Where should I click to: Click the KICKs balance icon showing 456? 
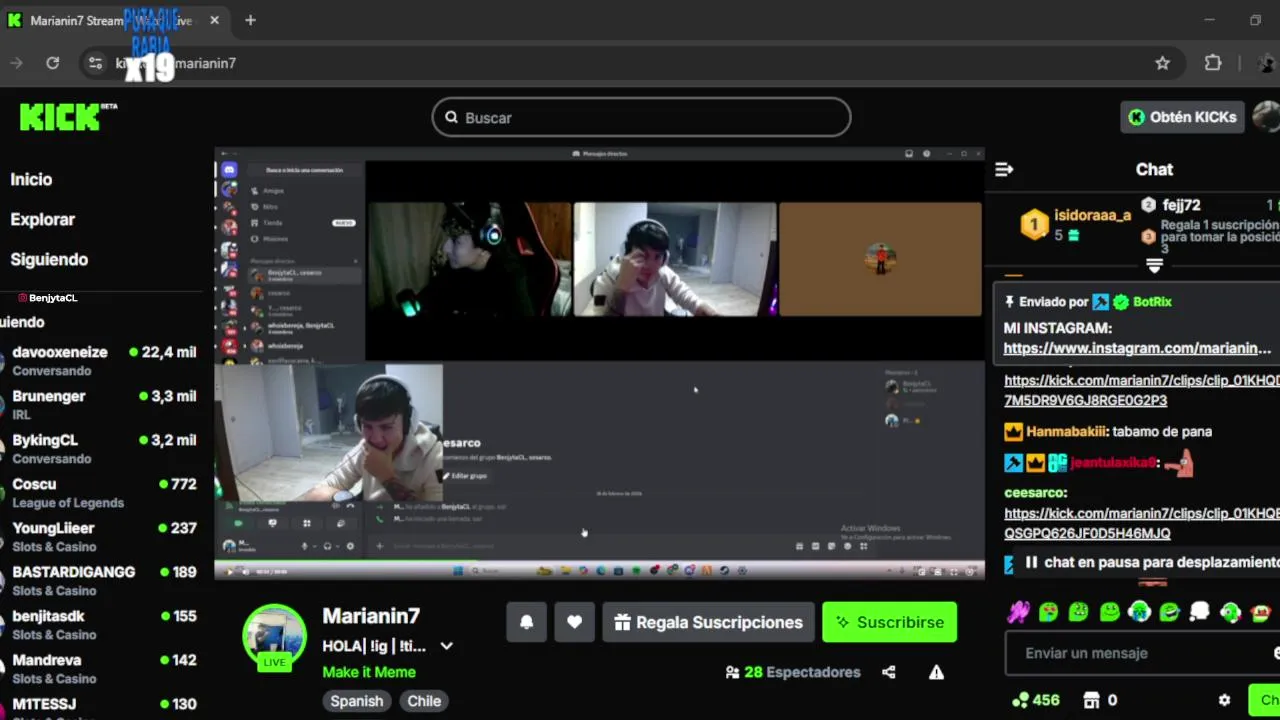pos(1021,700)
